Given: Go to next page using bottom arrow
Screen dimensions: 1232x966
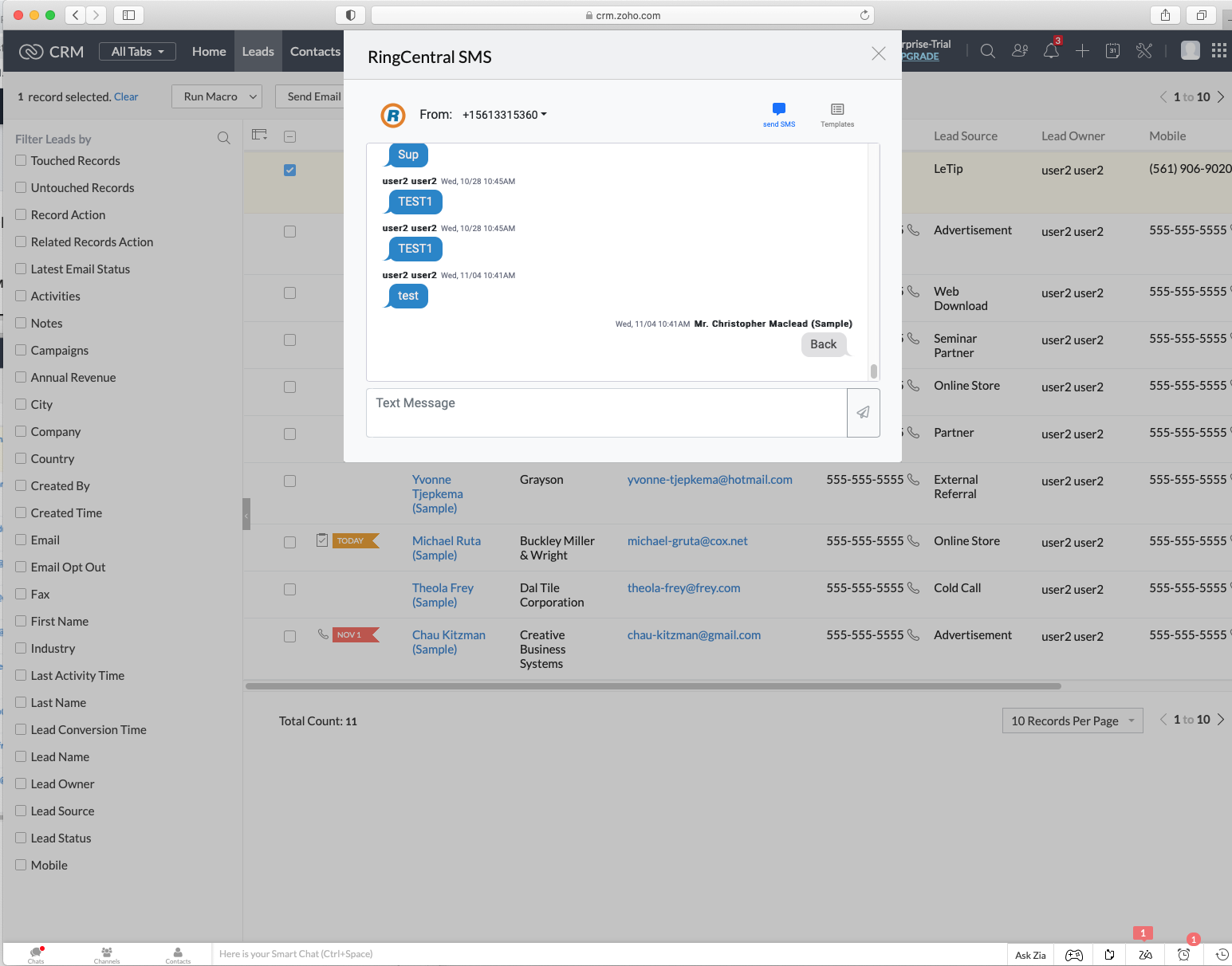Looking at the screenshot, I should 1220,719.
